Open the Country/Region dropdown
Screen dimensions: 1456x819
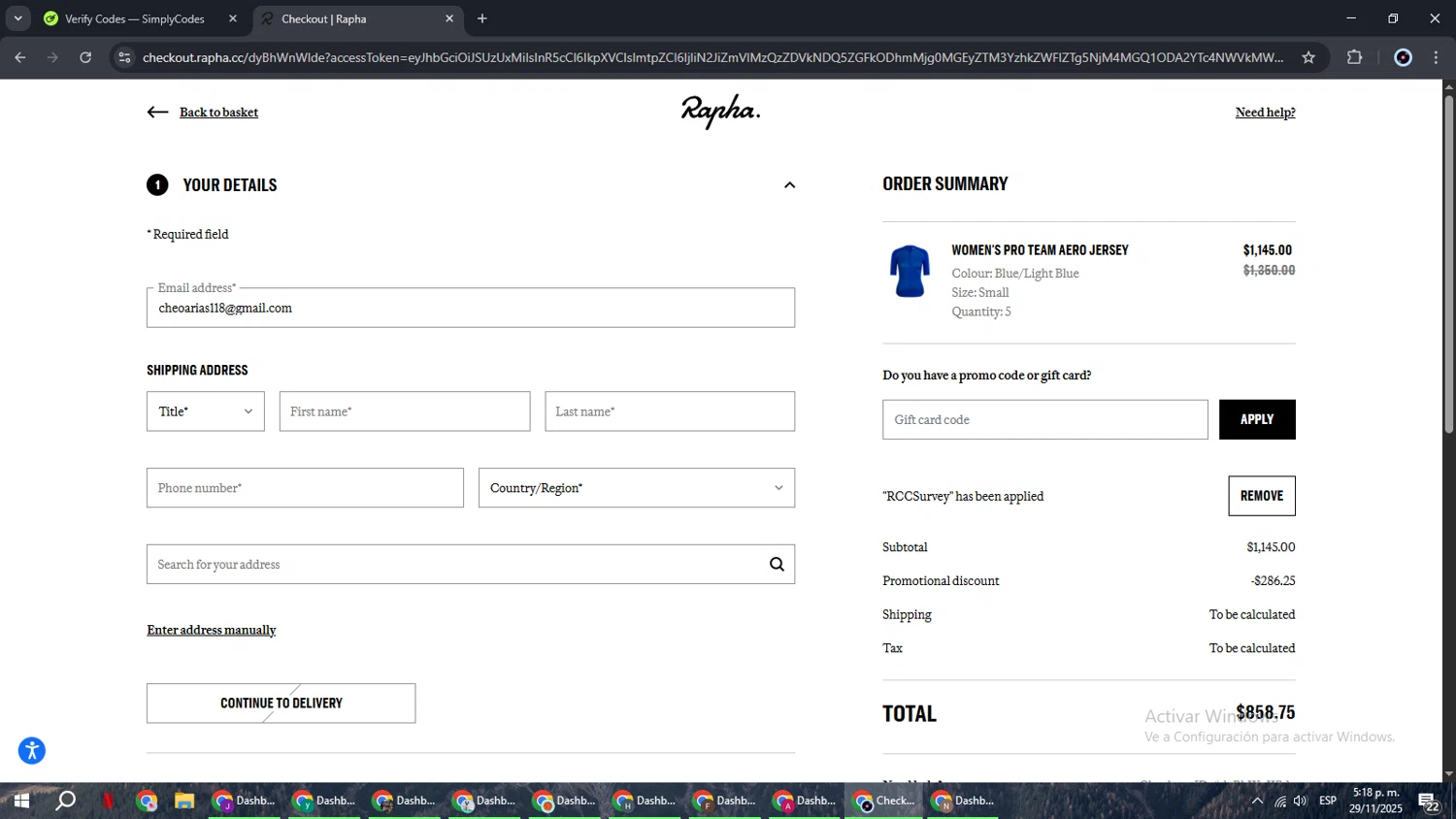click(x=637, y=488)
